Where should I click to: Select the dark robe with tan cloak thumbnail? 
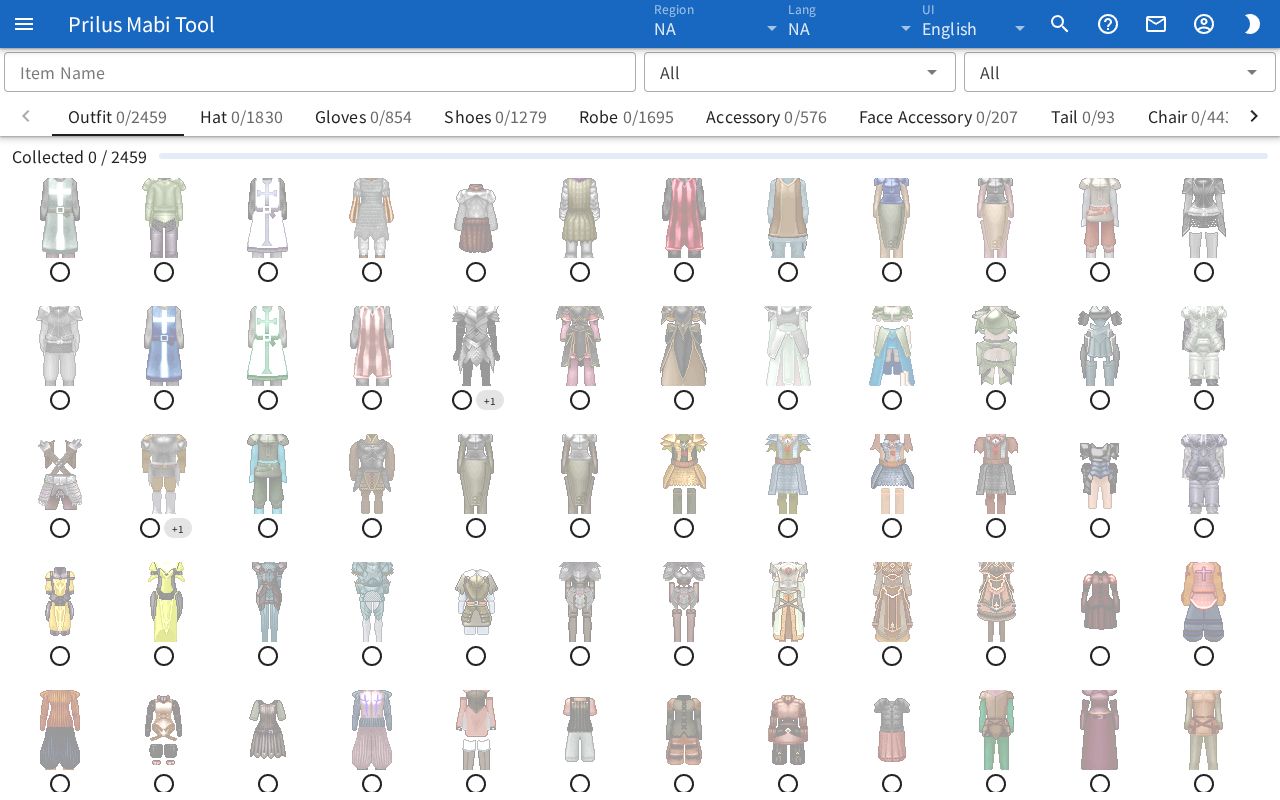[x=684, y=346]
